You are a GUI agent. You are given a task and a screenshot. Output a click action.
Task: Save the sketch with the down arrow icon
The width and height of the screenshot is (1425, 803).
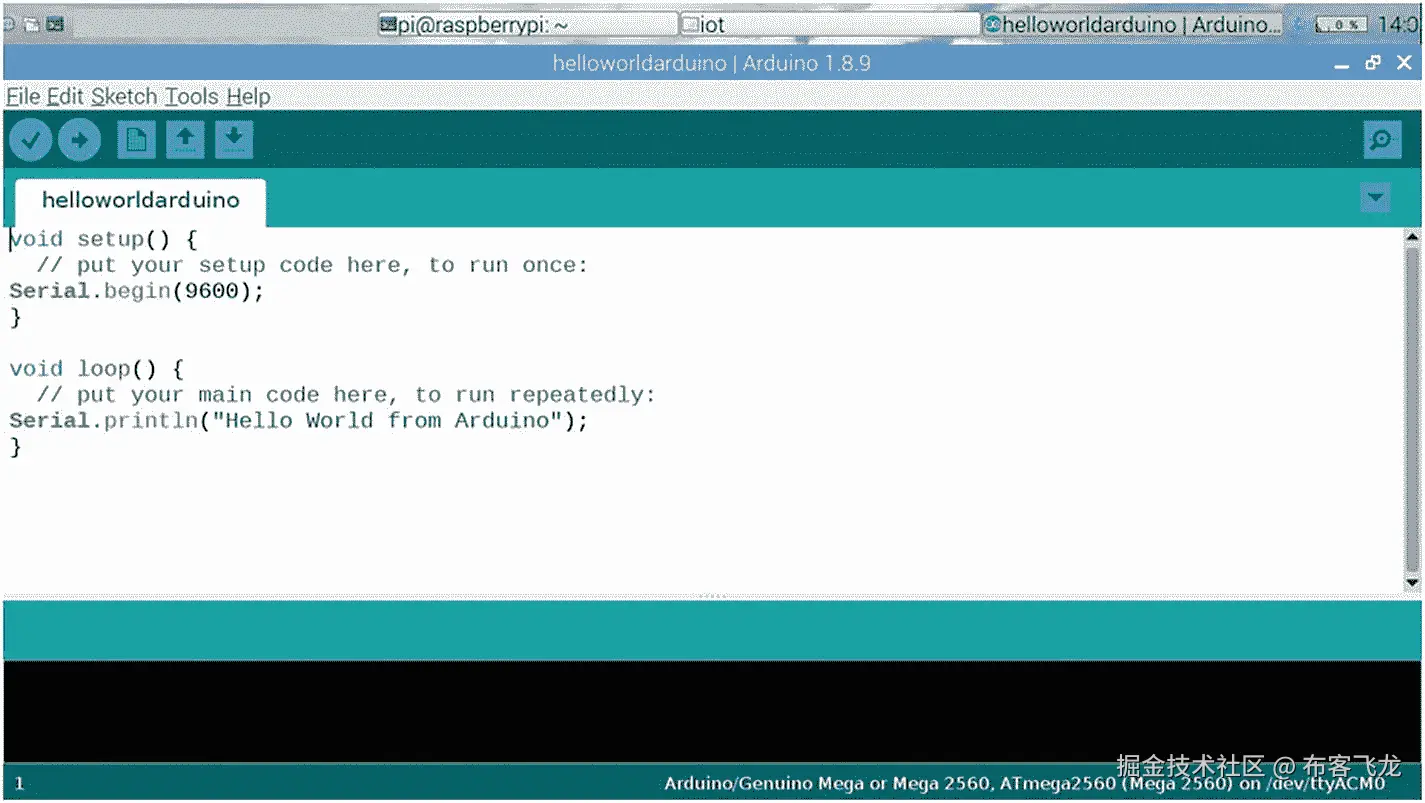coord(234,140)
